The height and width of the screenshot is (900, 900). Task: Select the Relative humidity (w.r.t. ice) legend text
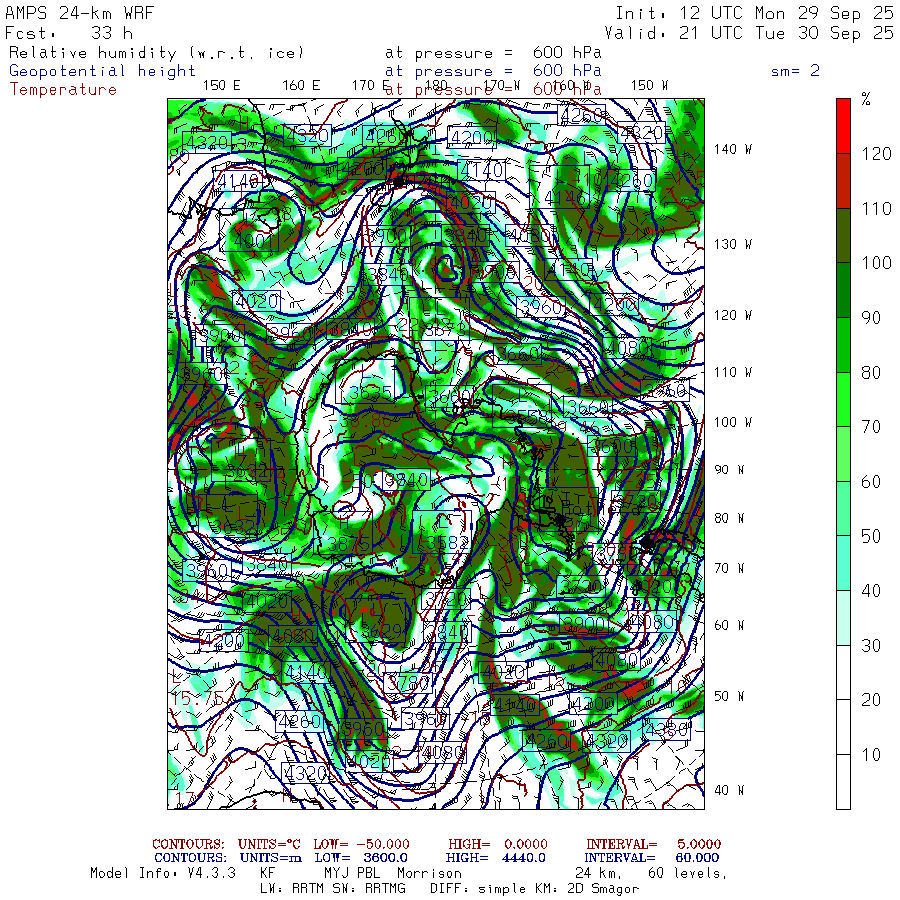(x=156, y=52)
